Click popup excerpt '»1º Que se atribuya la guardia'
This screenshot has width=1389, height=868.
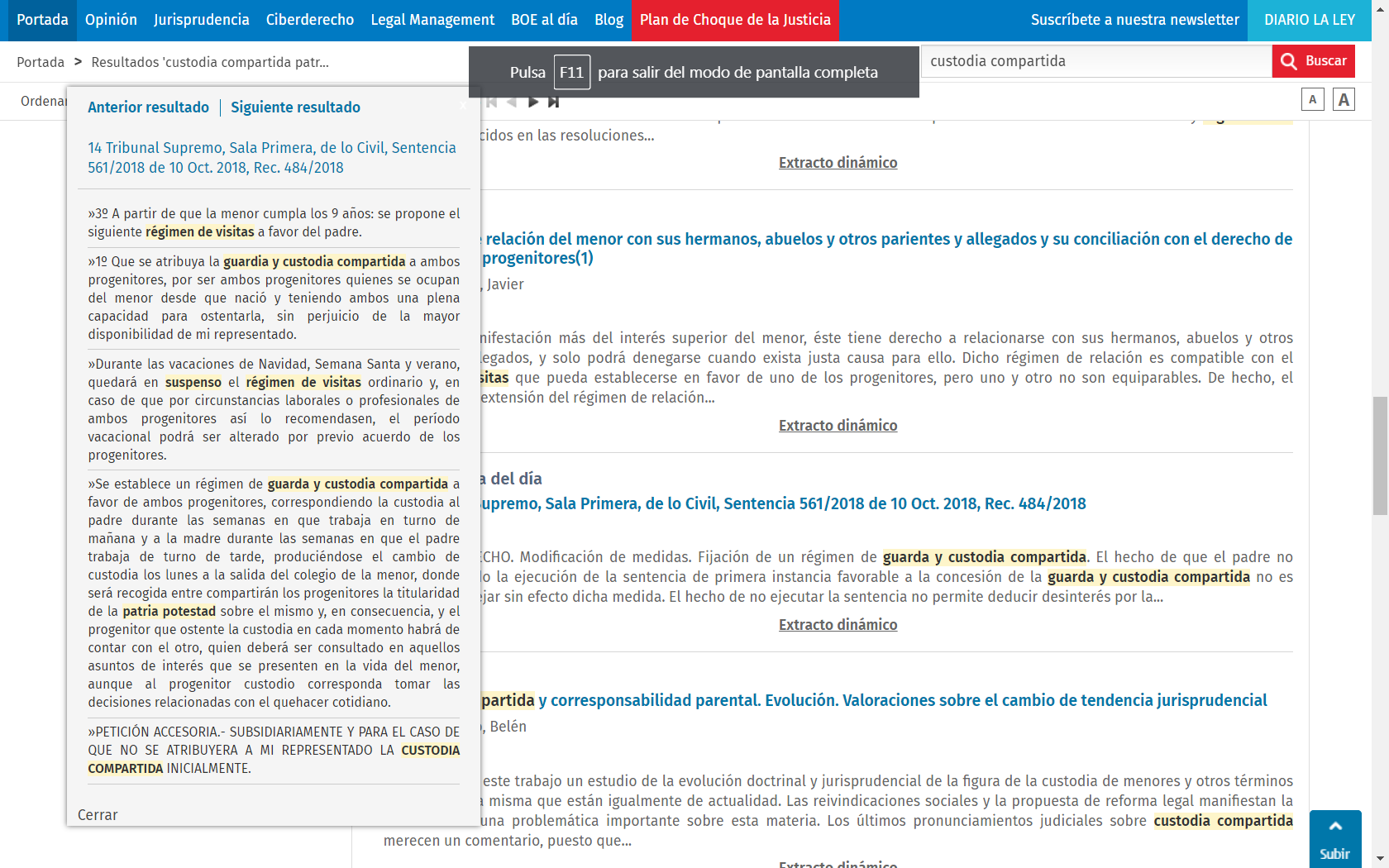(274, 298)
